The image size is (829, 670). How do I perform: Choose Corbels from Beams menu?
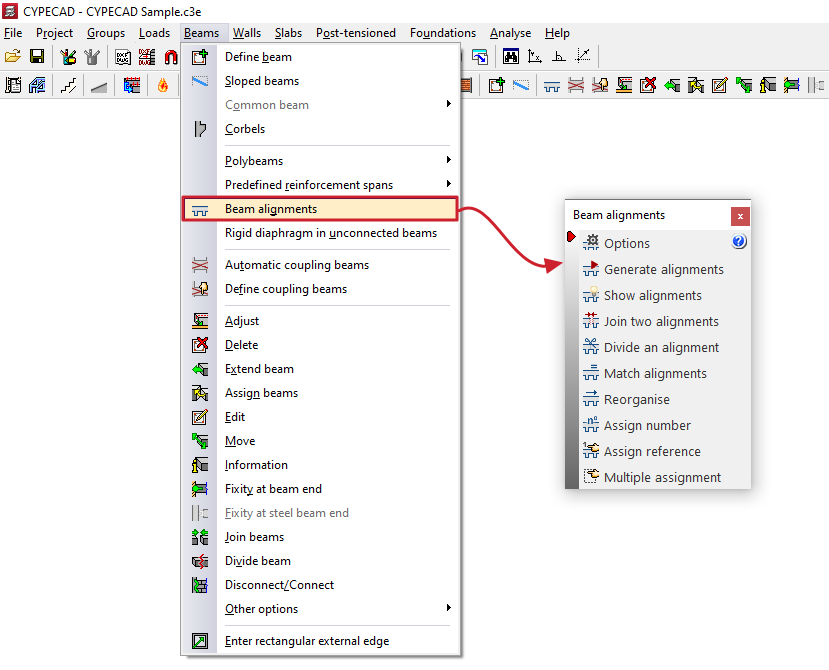[x=320, y=129]
